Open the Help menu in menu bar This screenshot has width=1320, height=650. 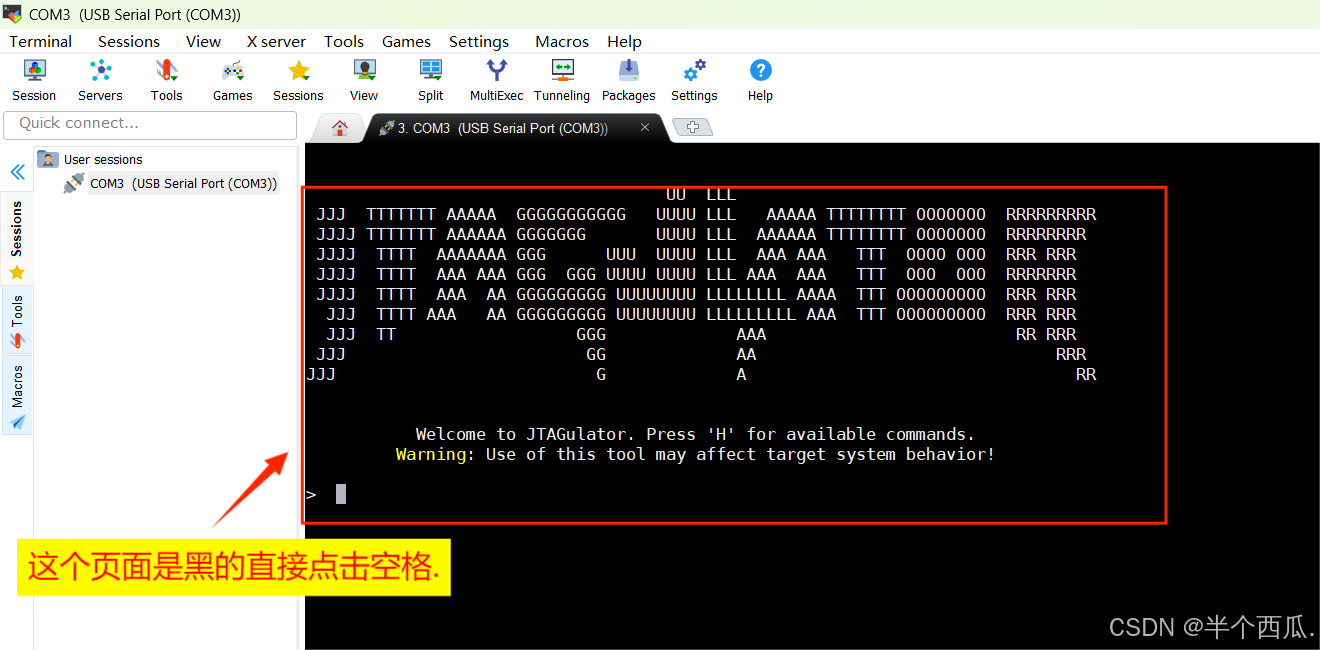[x=624, y=41]
